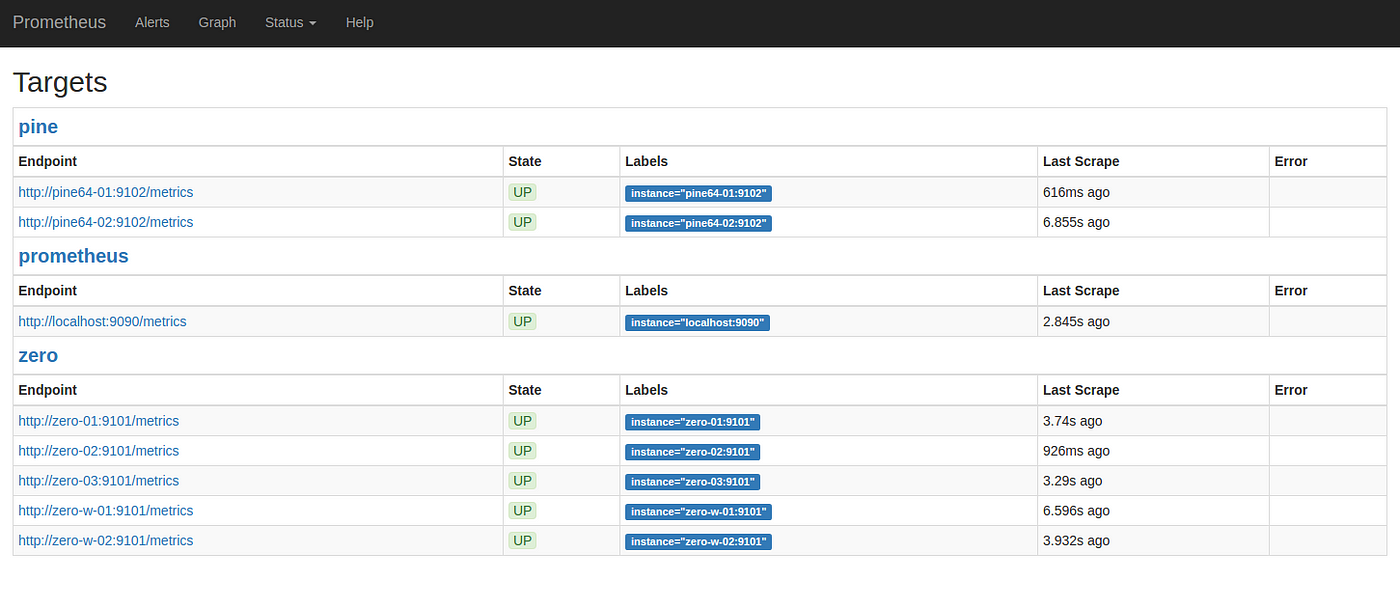Select the "3.932s ago" last scrape value
This screenshot has height=612, width=1400.
pyautogui.click(x=1076, y=541)
